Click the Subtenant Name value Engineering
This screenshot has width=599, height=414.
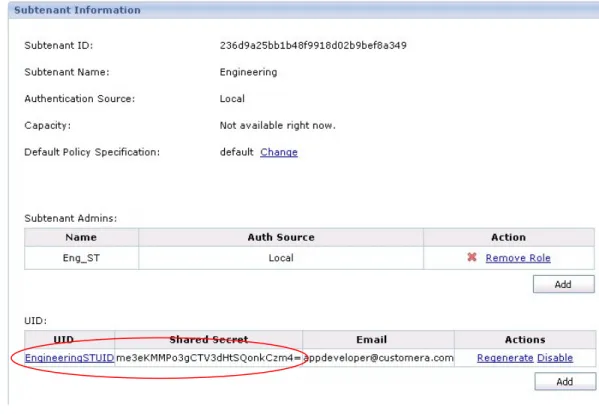[x=248, y=72]
